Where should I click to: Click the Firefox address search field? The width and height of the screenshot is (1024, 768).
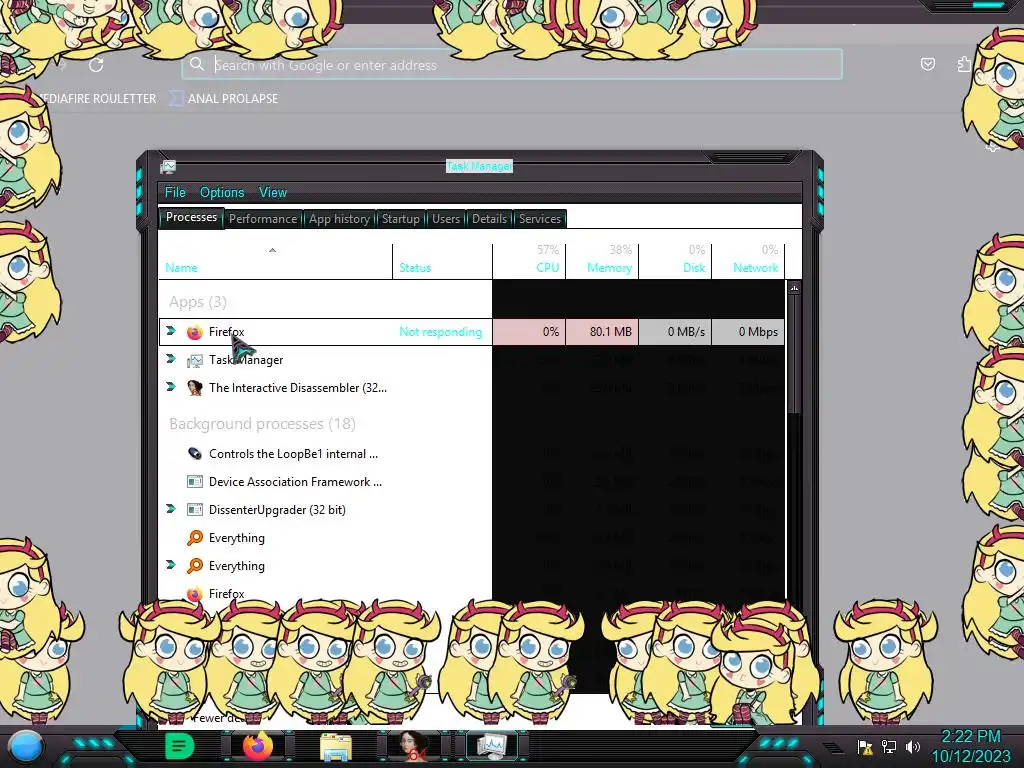tap(512, 65)
